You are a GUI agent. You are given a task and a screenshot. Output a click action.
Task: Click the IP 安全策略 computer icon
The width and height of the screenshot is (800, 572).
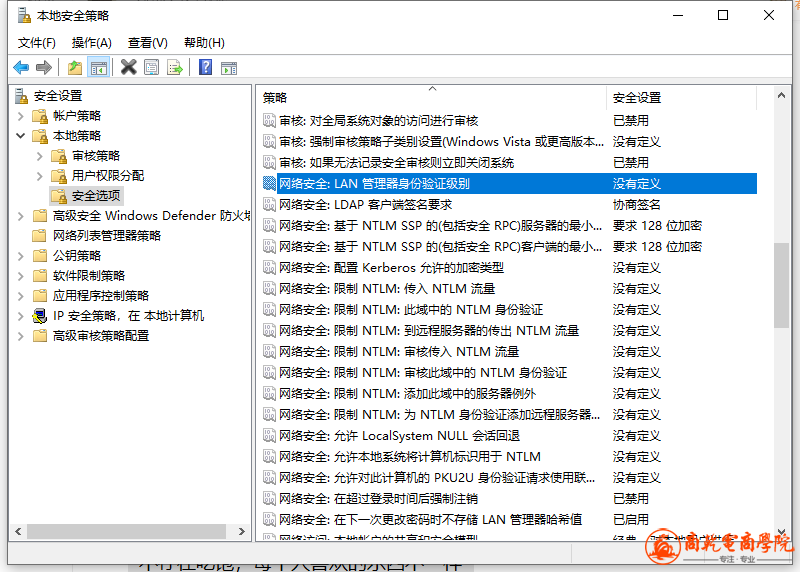click(40, 316)
